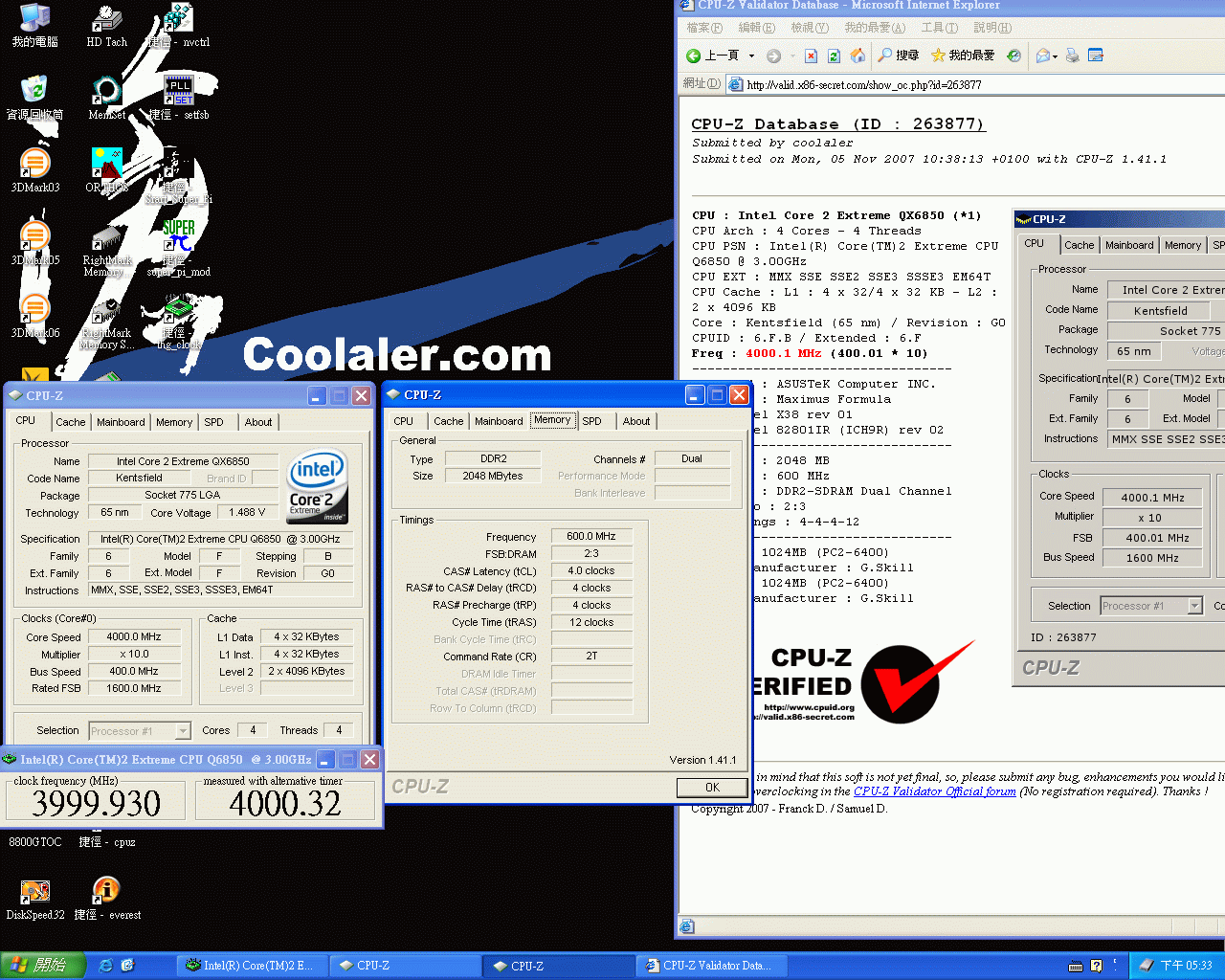Click the 3999.930 clock frequency readout
Viewport: 1225px width, 980px height.
pos(97,804)
